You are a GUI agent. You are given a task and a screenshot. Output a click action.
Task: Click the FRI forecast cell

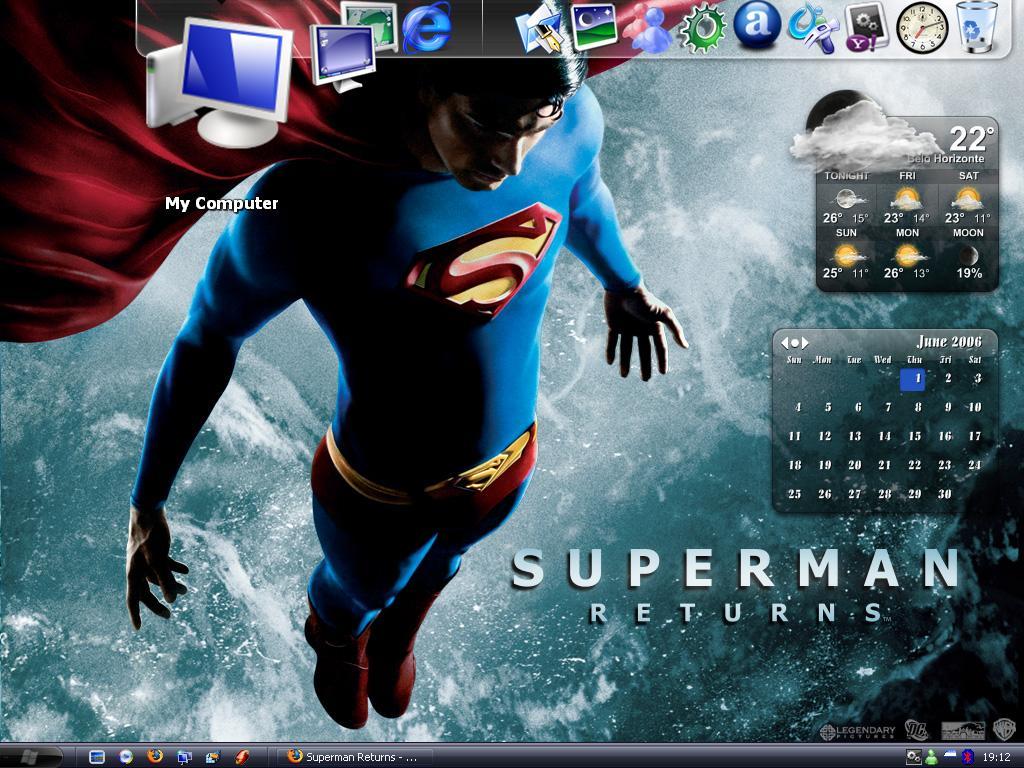point(907,198)
